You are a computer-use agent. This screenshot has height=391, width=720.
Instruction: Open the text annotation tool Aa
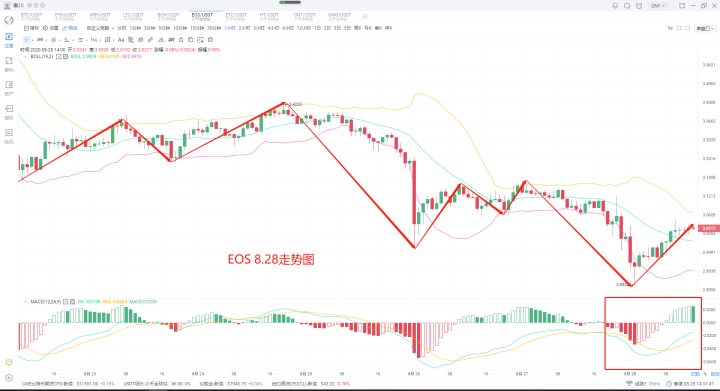pyautogui.click(x=121, y=40)
